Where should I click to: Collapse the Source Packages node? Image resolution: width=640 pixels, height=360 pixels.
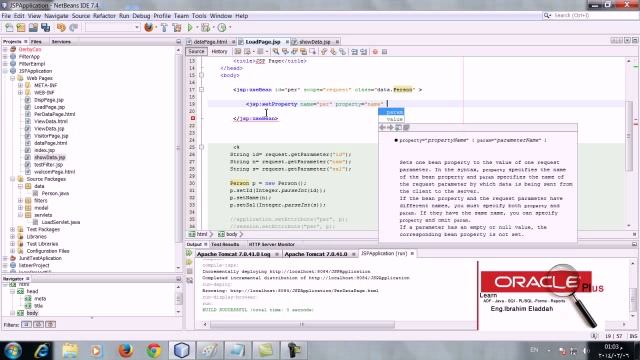[13, 179]
